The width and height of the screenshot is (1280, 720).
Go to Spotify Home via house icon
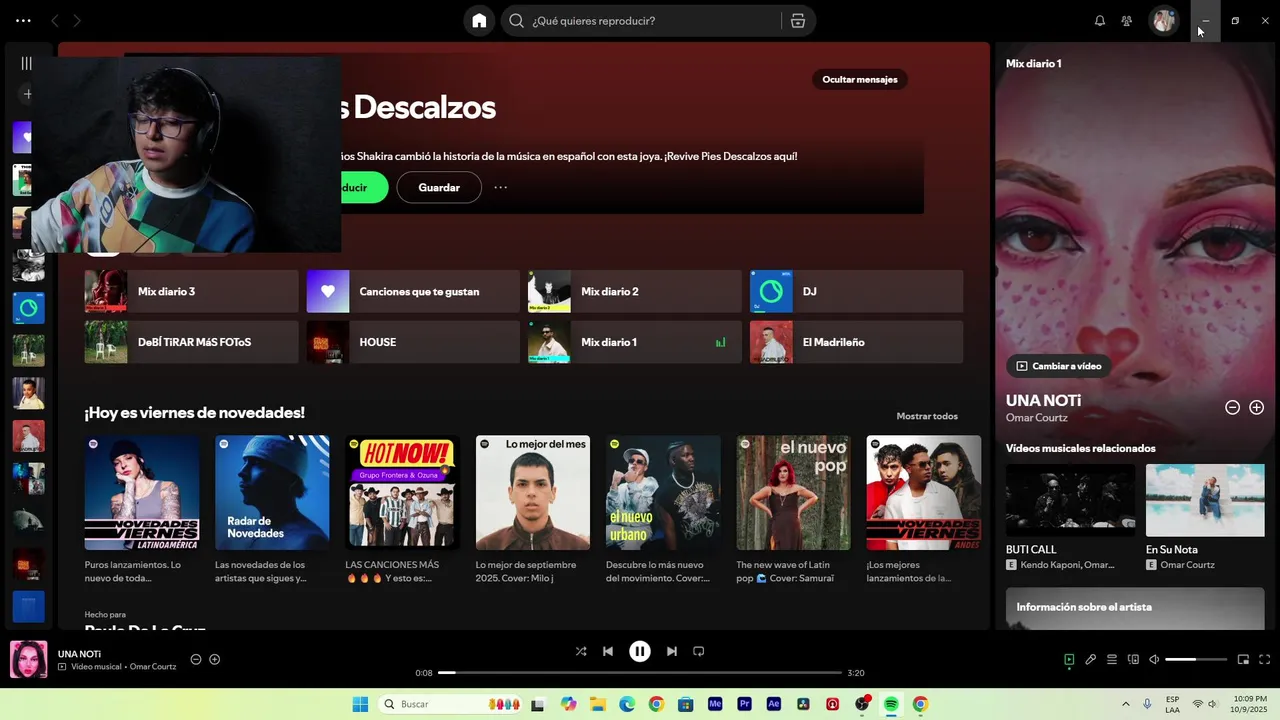click(479, 21)
